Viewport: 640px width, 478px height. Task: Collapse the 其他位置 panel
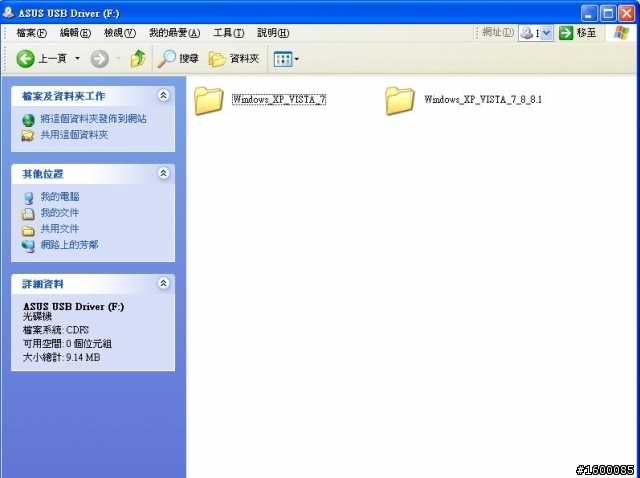coord(163,173)
